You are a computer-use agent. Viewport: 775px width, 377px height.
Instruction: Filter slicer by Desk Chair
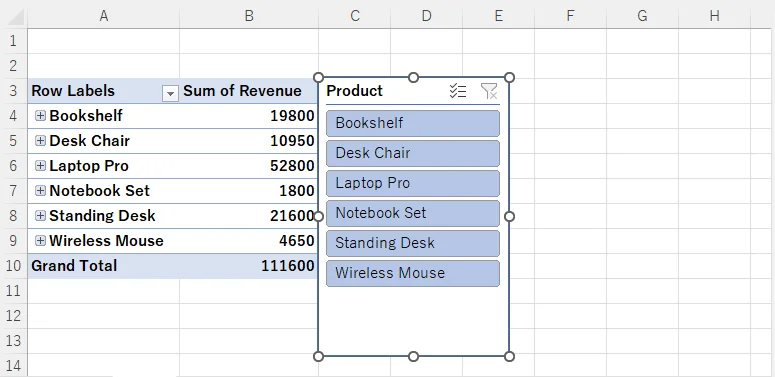pyautogui.click(x=413, y=153)
